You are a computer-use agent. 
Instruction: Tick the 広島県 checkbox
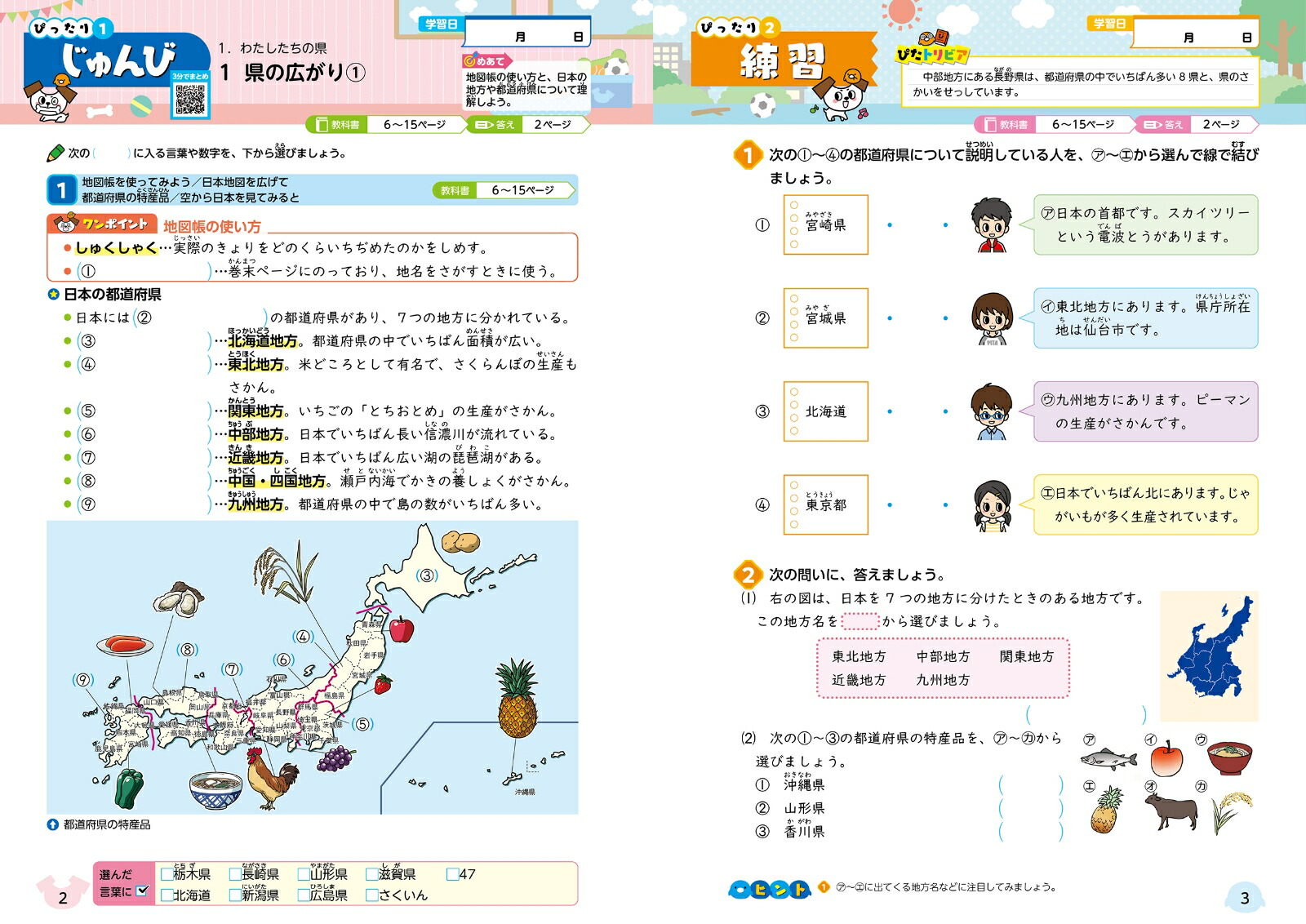pyautogui.click(x=304, y=895)
